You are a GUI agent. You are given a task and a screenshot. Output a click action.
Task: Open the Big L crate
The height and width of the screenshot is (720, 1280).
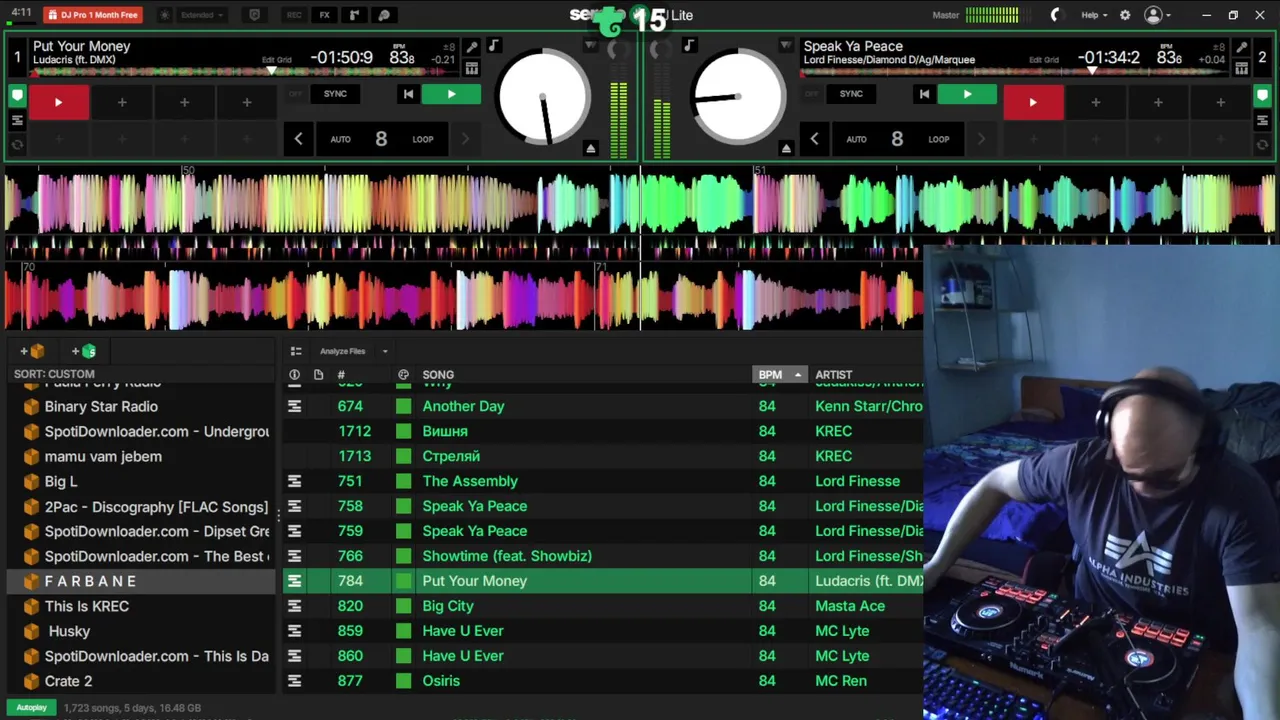(140, 481)
